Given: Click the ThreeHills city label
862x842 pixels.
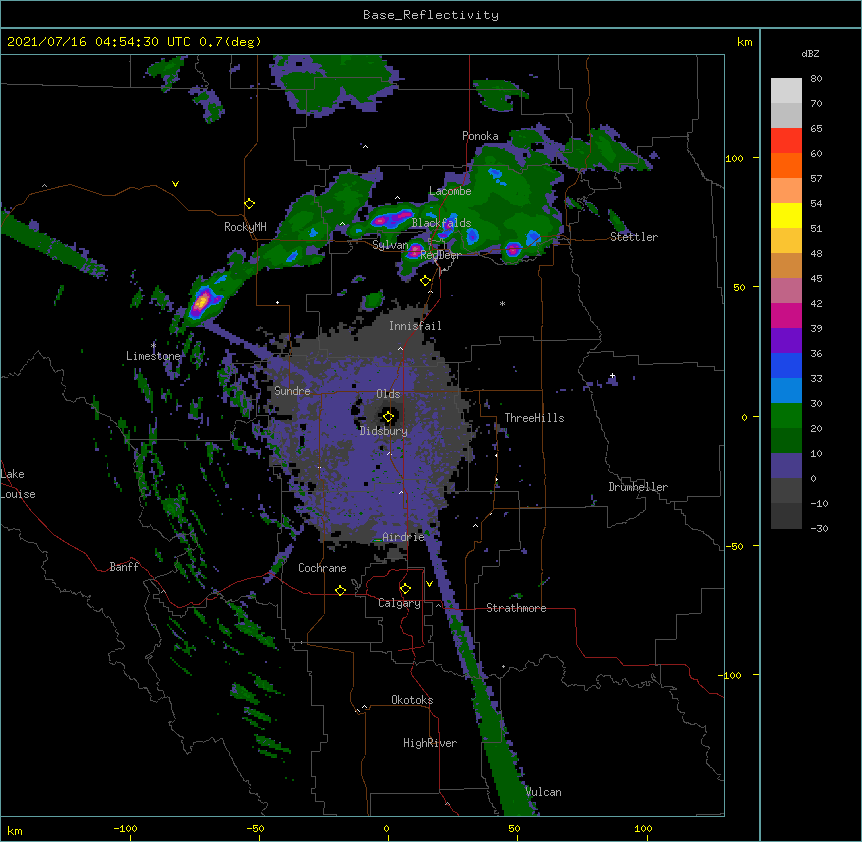Looking at the screenshot, I should [534, 418].
